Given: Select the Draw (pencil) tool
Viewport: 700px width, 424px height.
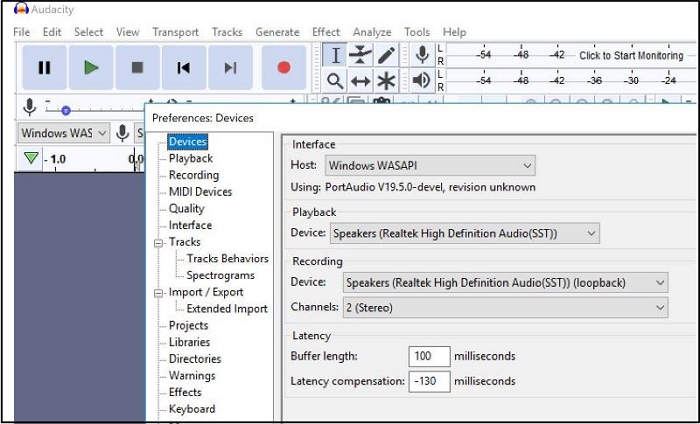Looking at the screenshot, I should click(386, 55).
